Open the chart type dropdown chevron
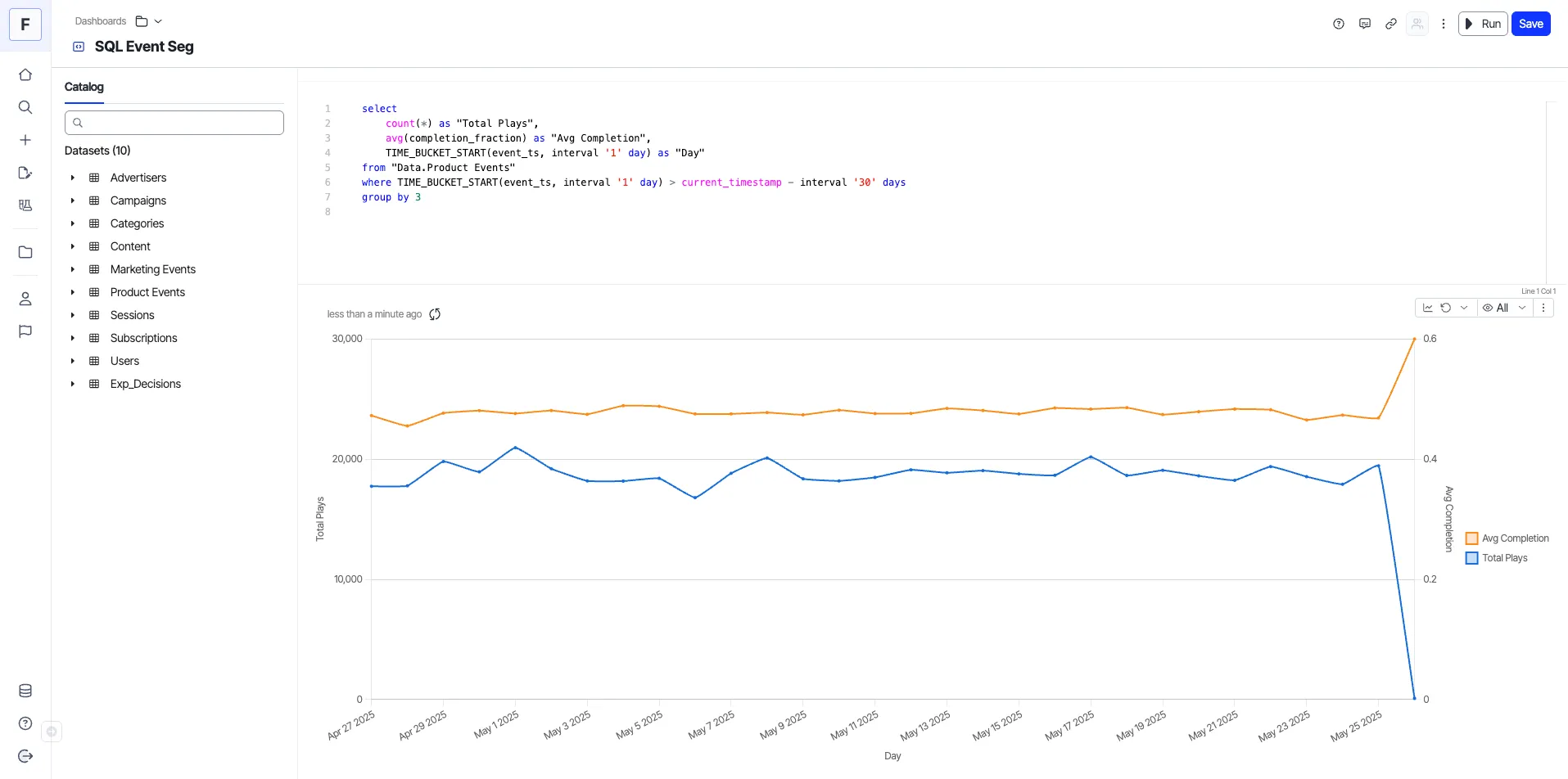Screen dimensions: 1568x779 pos(1464,308)
